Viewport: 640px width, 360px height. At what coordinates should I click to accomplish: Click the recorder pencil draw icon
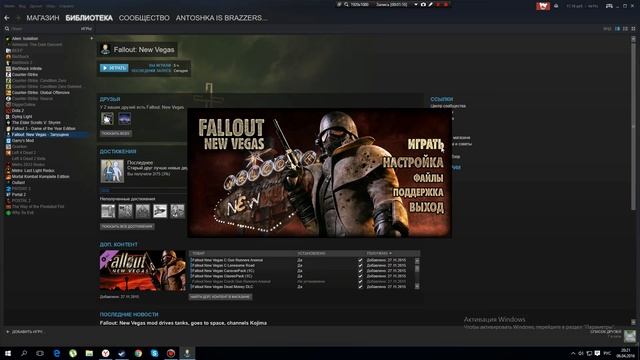[x=431, y=4]
